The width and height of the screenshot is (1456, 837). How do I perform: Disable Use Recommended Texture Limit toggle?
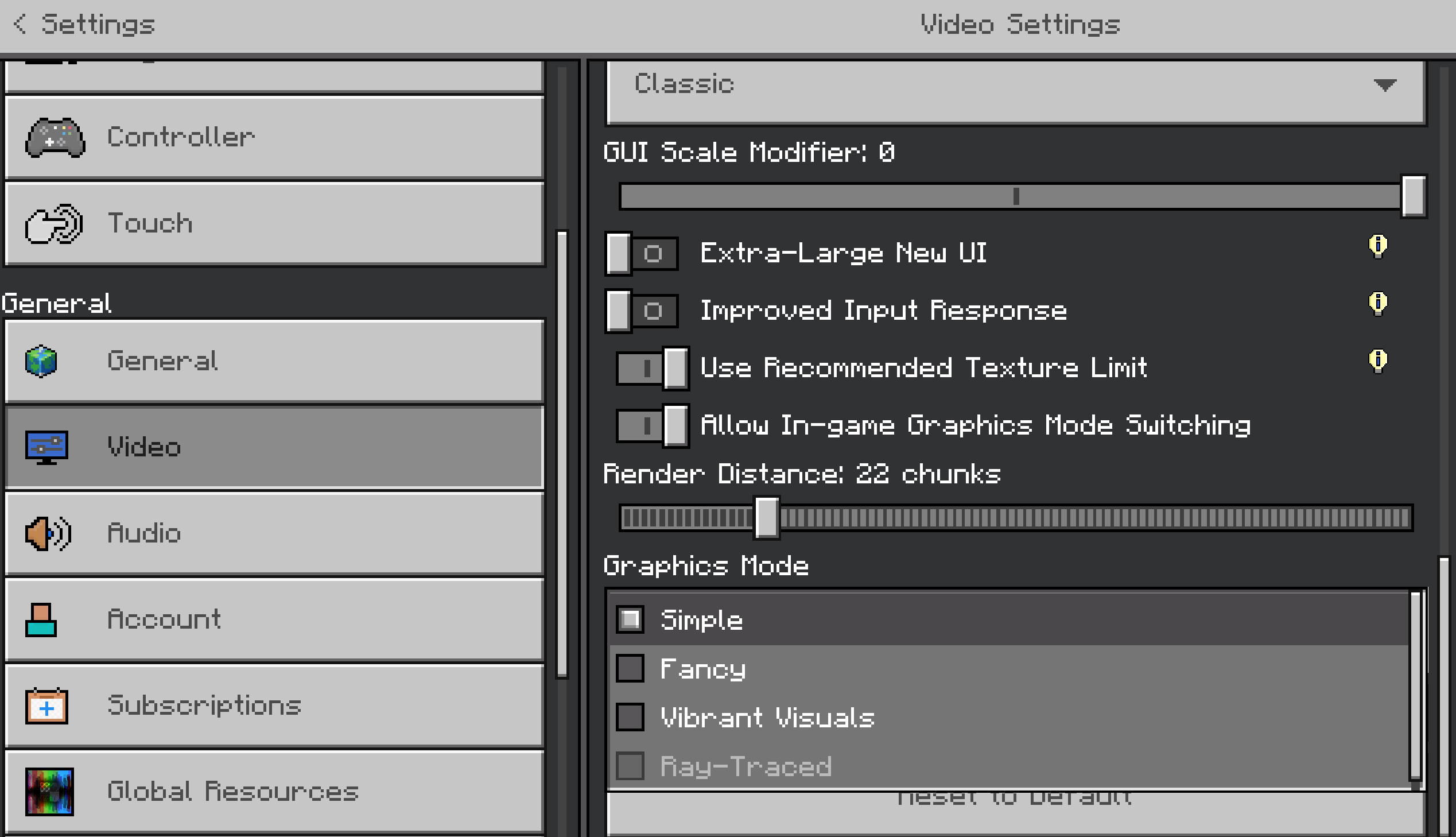pos(653,368)
